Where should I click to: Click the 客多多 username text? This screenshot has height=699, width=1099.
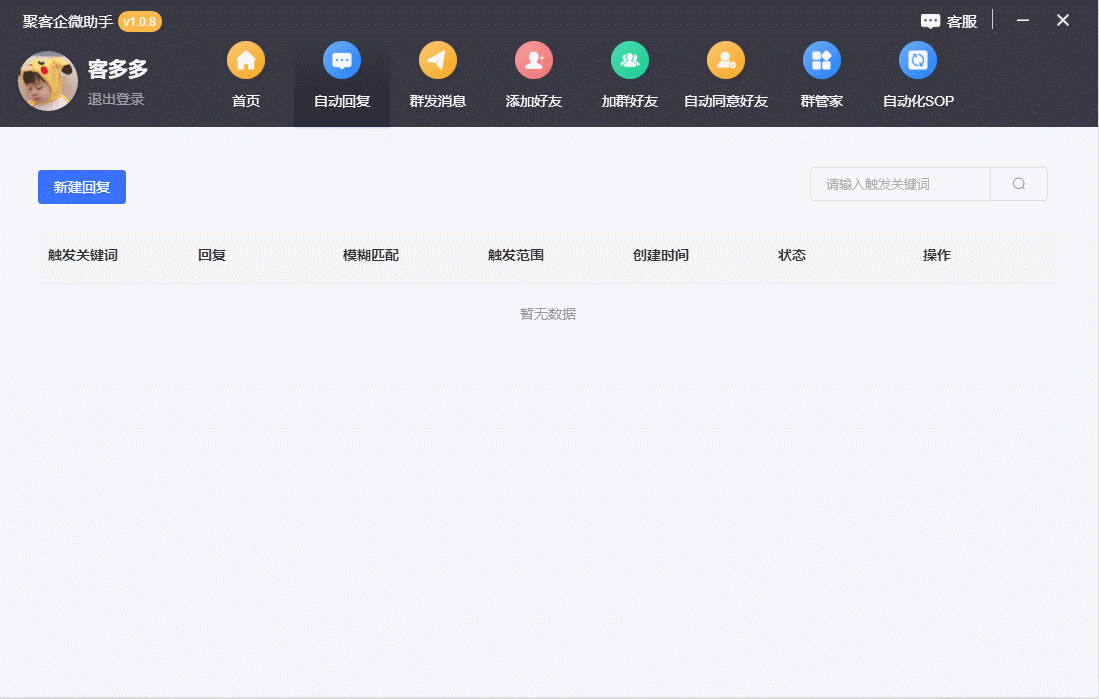pos(118,69)
